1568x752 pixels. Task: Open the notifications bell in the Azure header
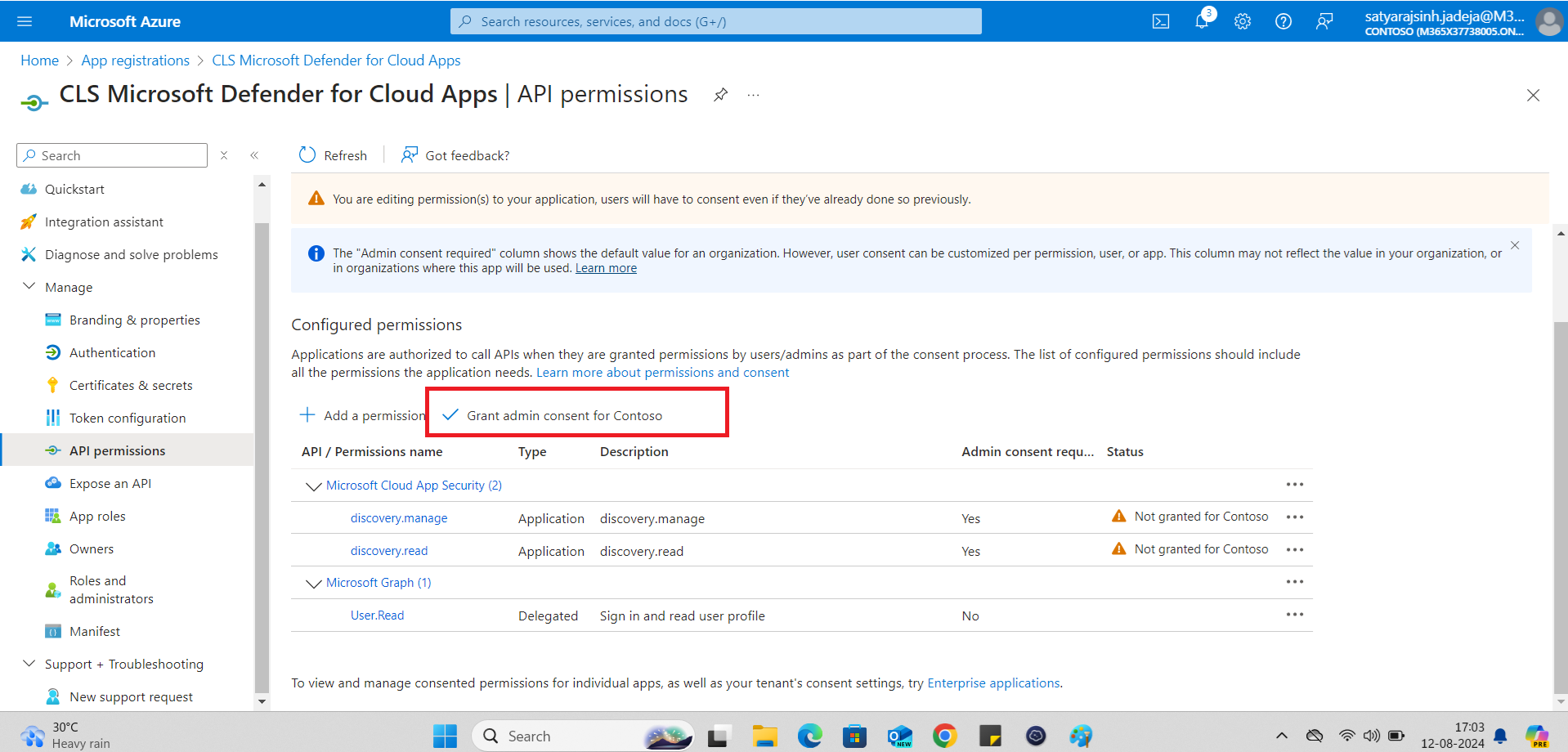(x=1202, y=21)
